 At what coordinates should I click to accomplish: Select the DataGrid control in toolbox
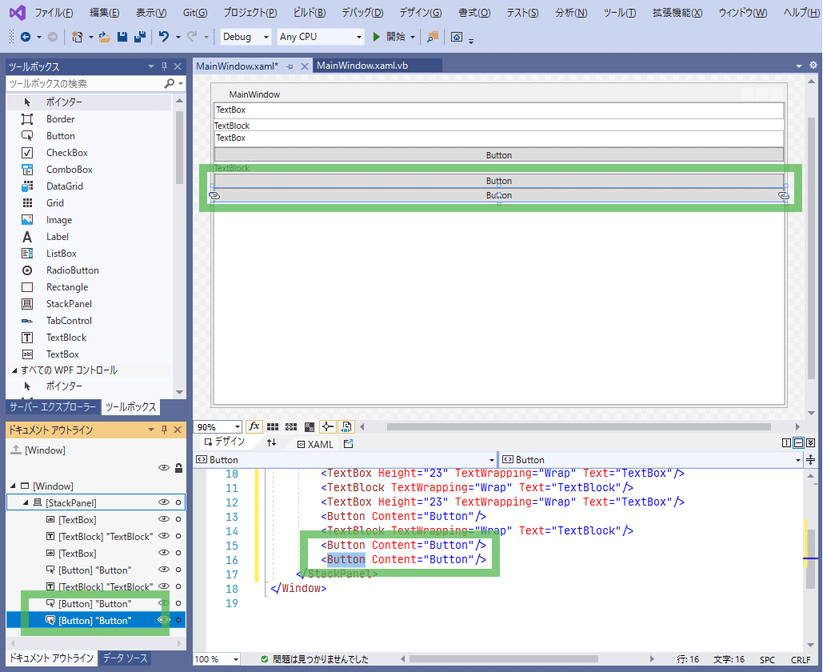[64, 187]
